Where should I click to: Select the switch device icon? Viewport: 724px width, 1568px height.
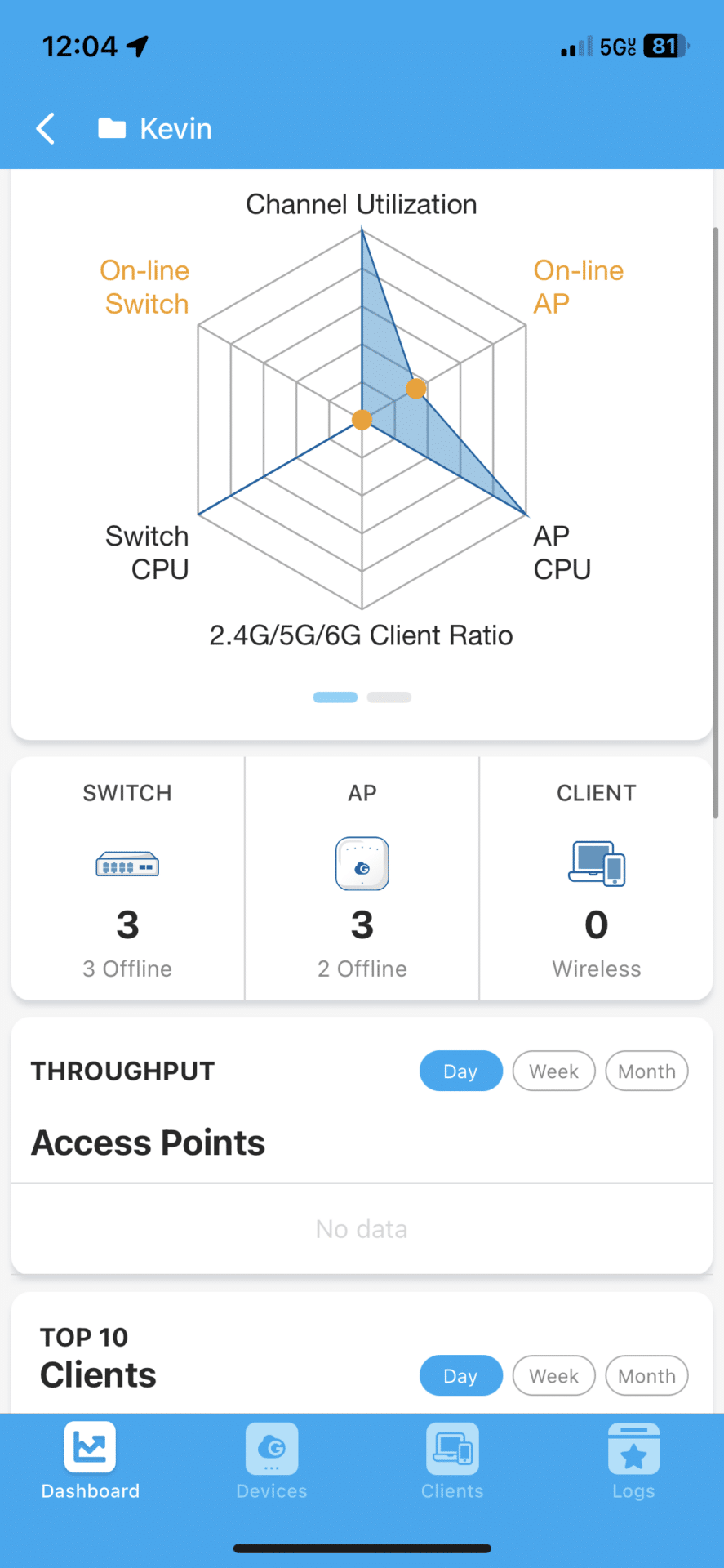pyautogui.click(x=127, y=864)
